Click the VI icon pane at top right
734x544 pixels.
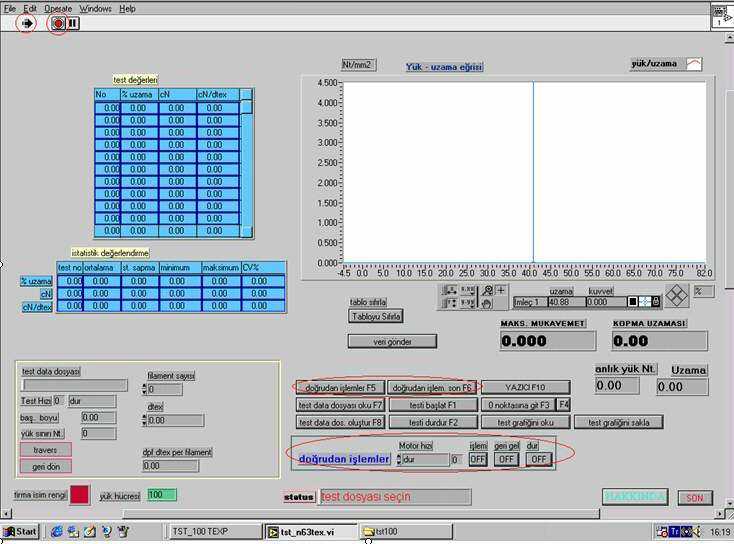pyautogui.click(x=721, y=17)
